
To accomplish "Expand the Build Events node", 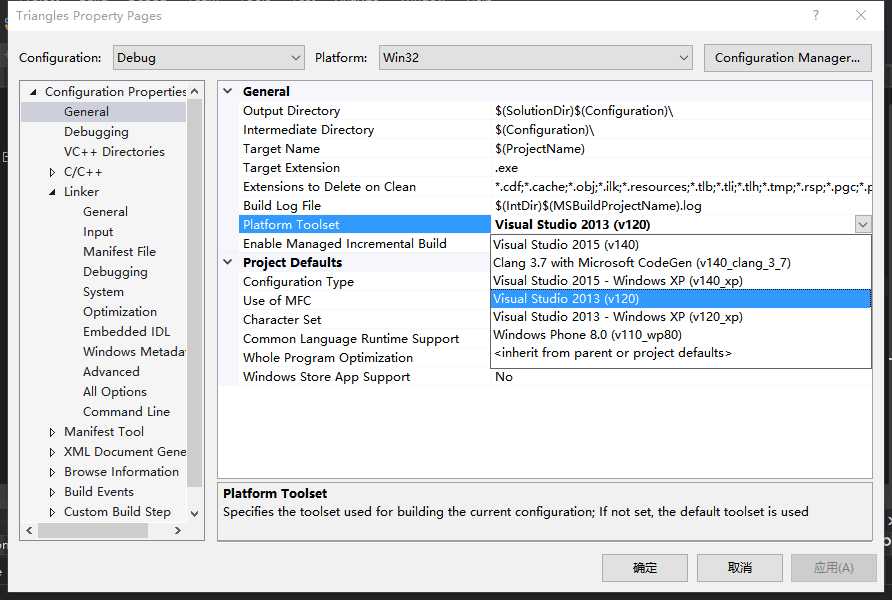I will coord(52,492).
